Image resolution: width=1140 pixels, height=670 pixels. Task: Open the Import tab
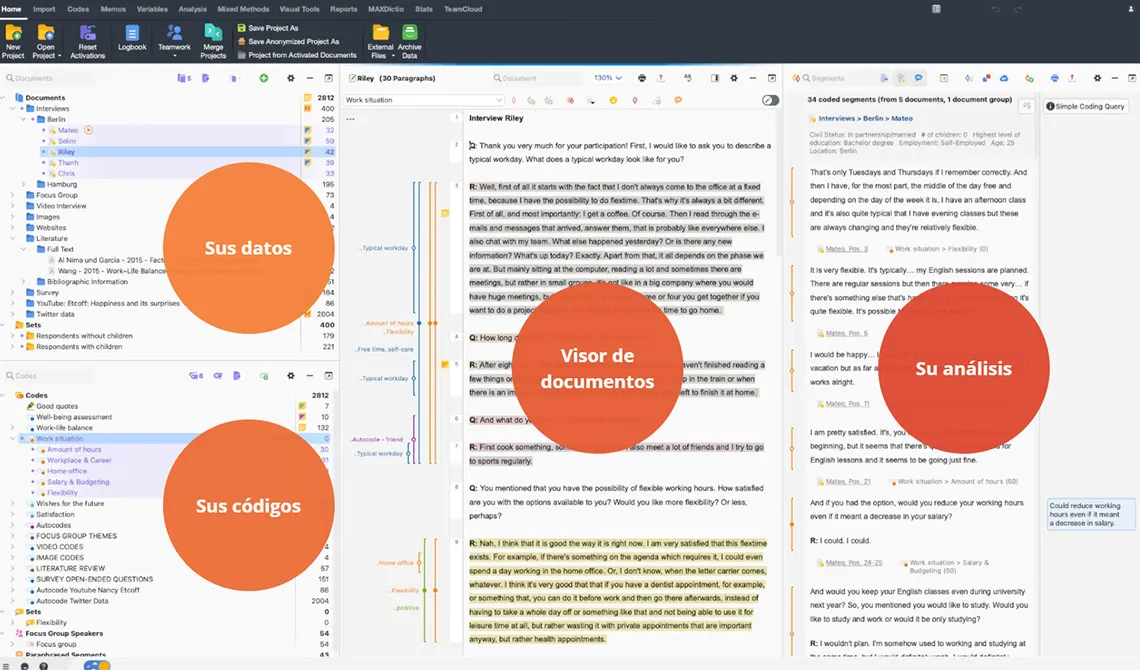[x=44, y=9]
